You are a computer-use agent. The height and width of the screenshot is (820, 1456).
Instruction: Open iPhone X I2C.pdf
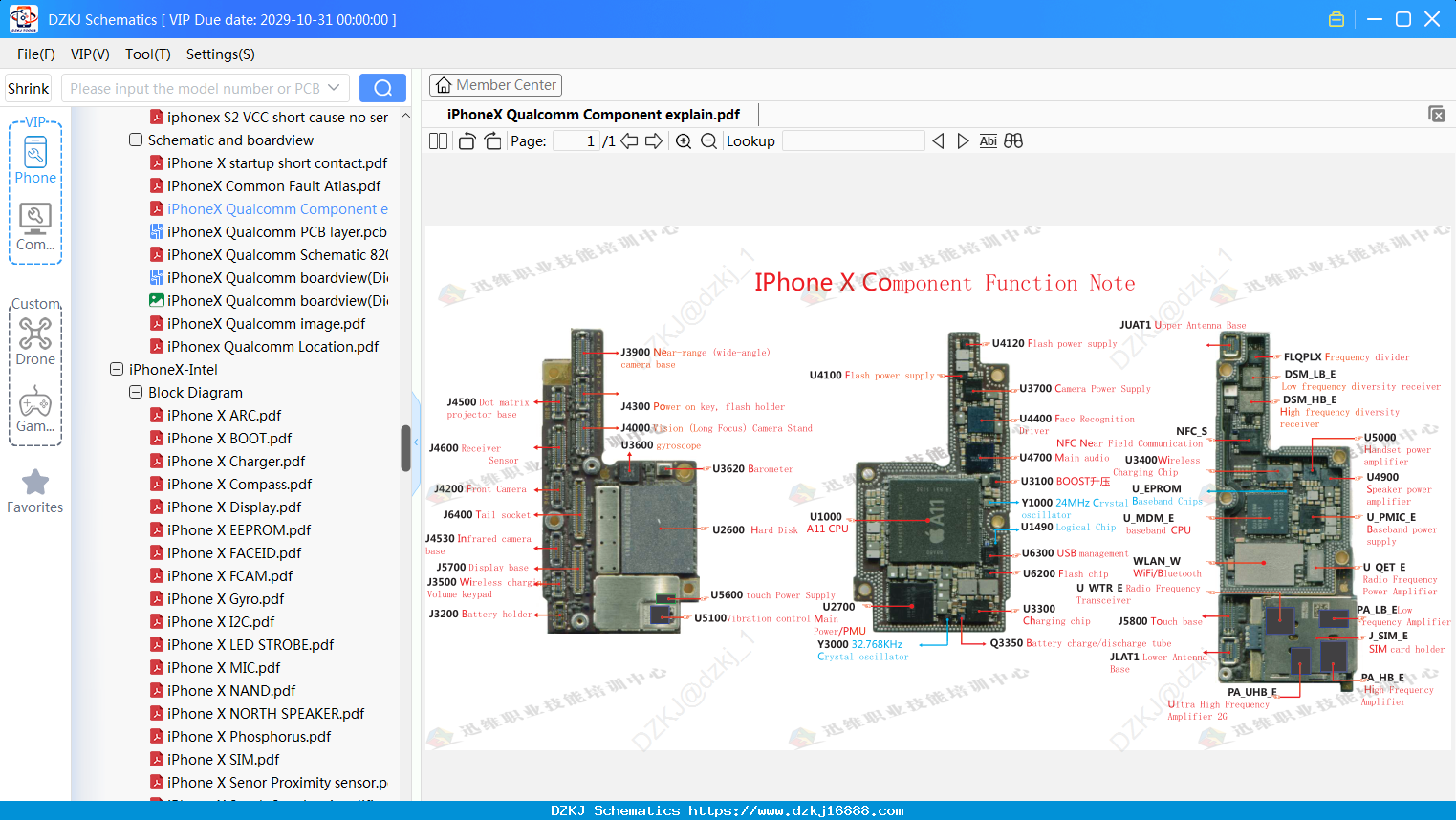[x=221, y=622]
